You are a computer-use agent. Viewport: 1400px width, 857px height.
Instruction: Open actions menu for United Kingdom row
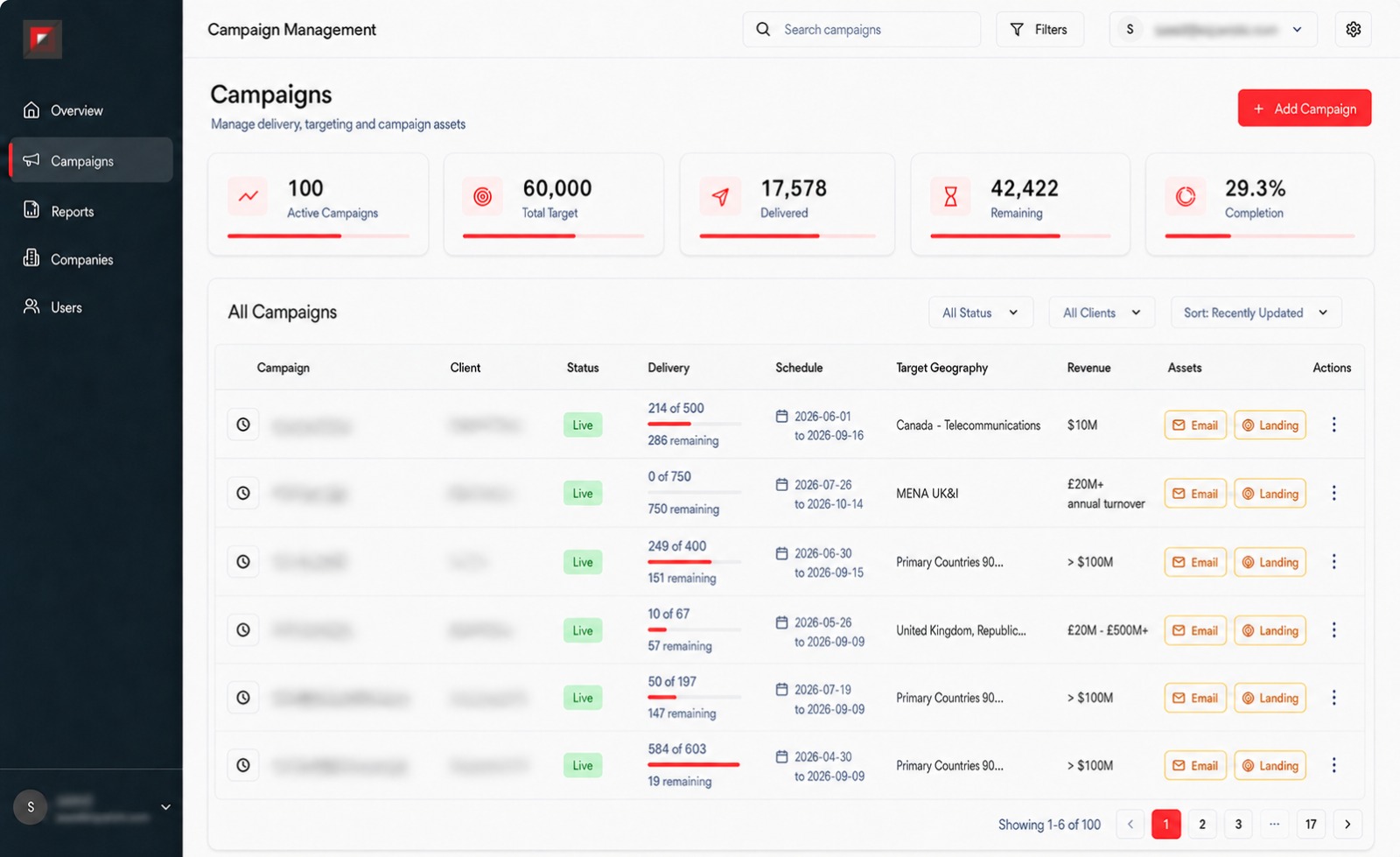tap(1333, 629)
